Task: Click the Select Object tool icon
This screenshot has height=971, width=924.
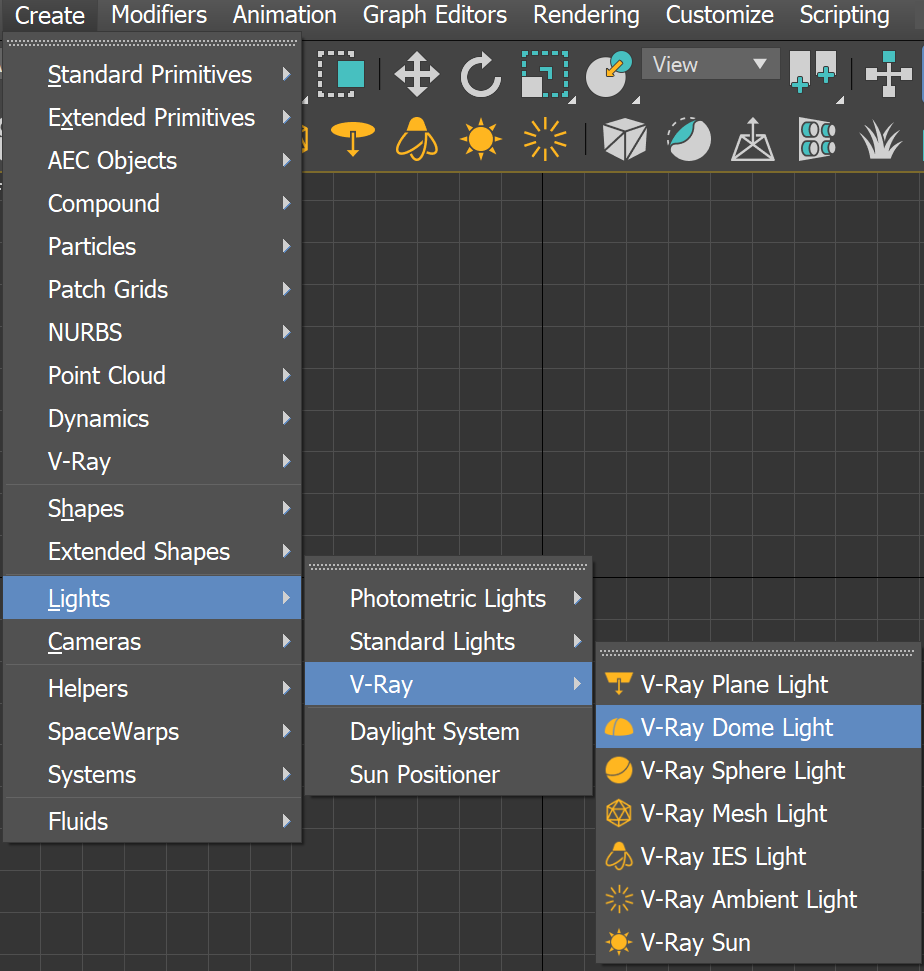Action: pyautogui.click(x=339, y=73)
